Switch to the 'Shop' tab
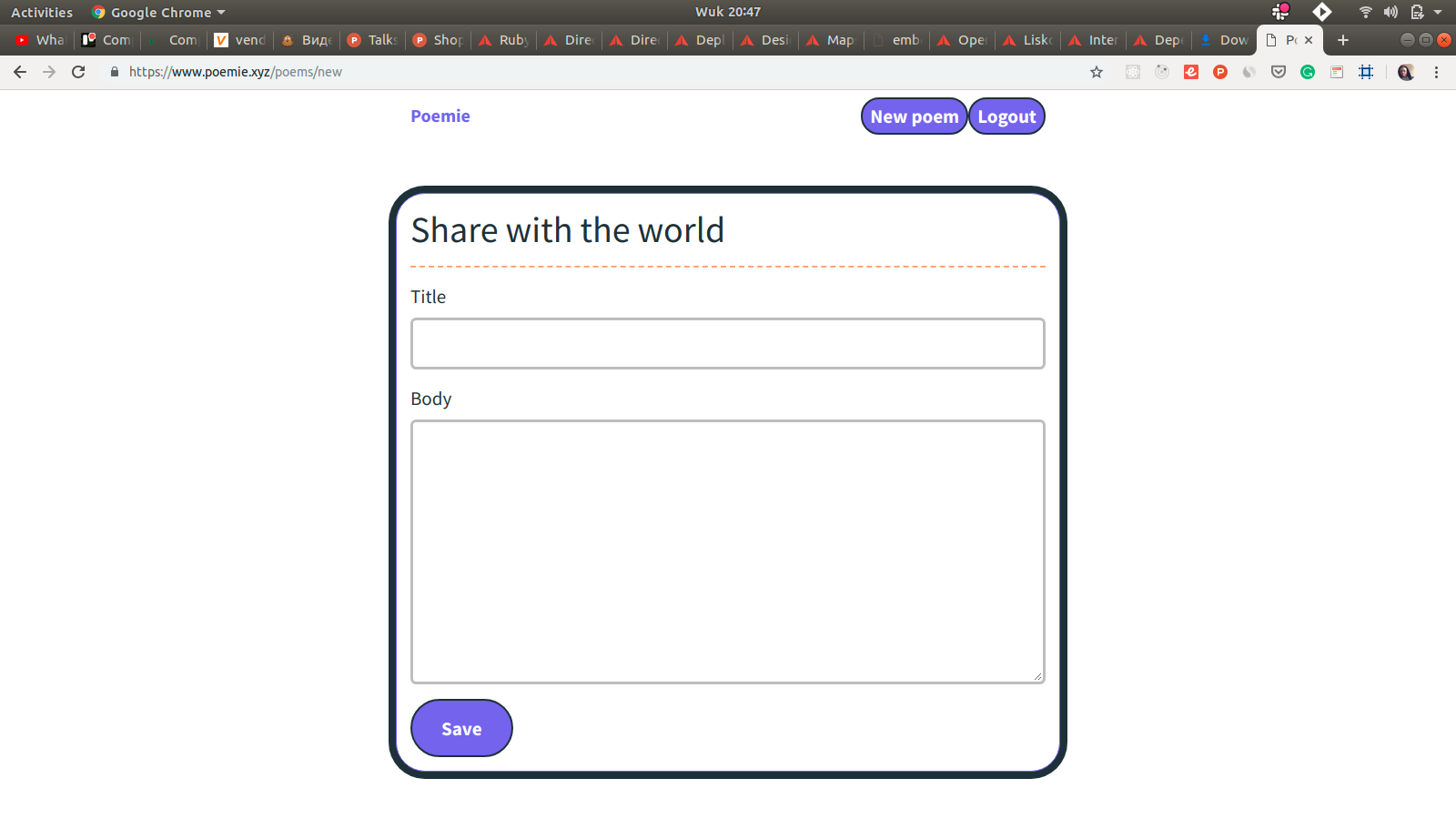 click(439, 40)
